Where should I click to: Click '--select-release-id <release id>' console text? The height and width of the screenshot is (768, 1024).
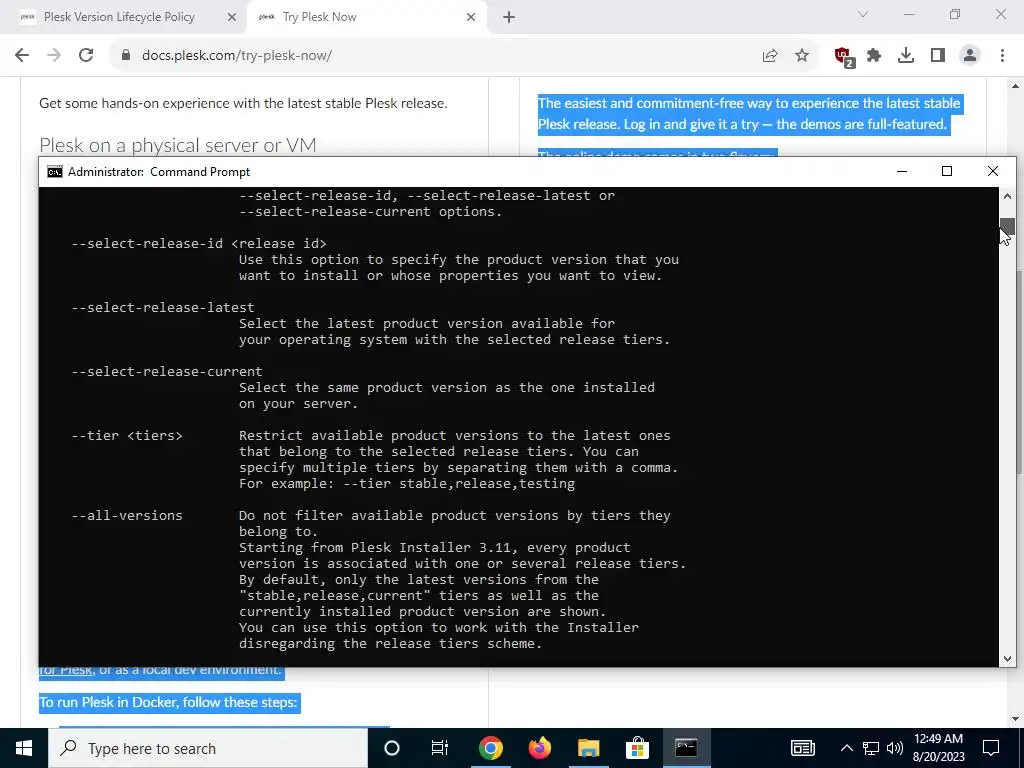199,244
